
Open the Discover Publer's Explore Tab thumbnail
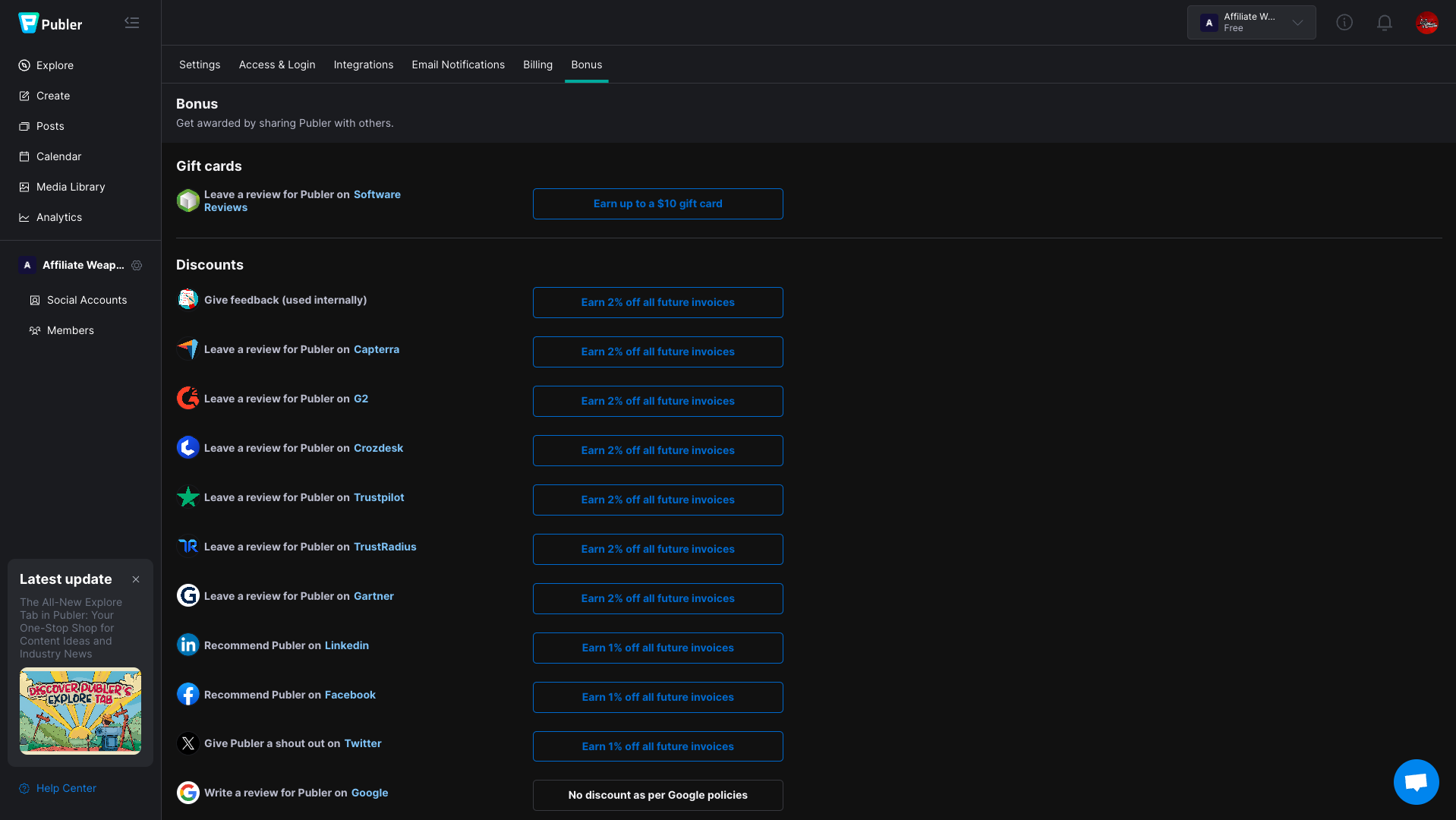[x=80, y=711]
